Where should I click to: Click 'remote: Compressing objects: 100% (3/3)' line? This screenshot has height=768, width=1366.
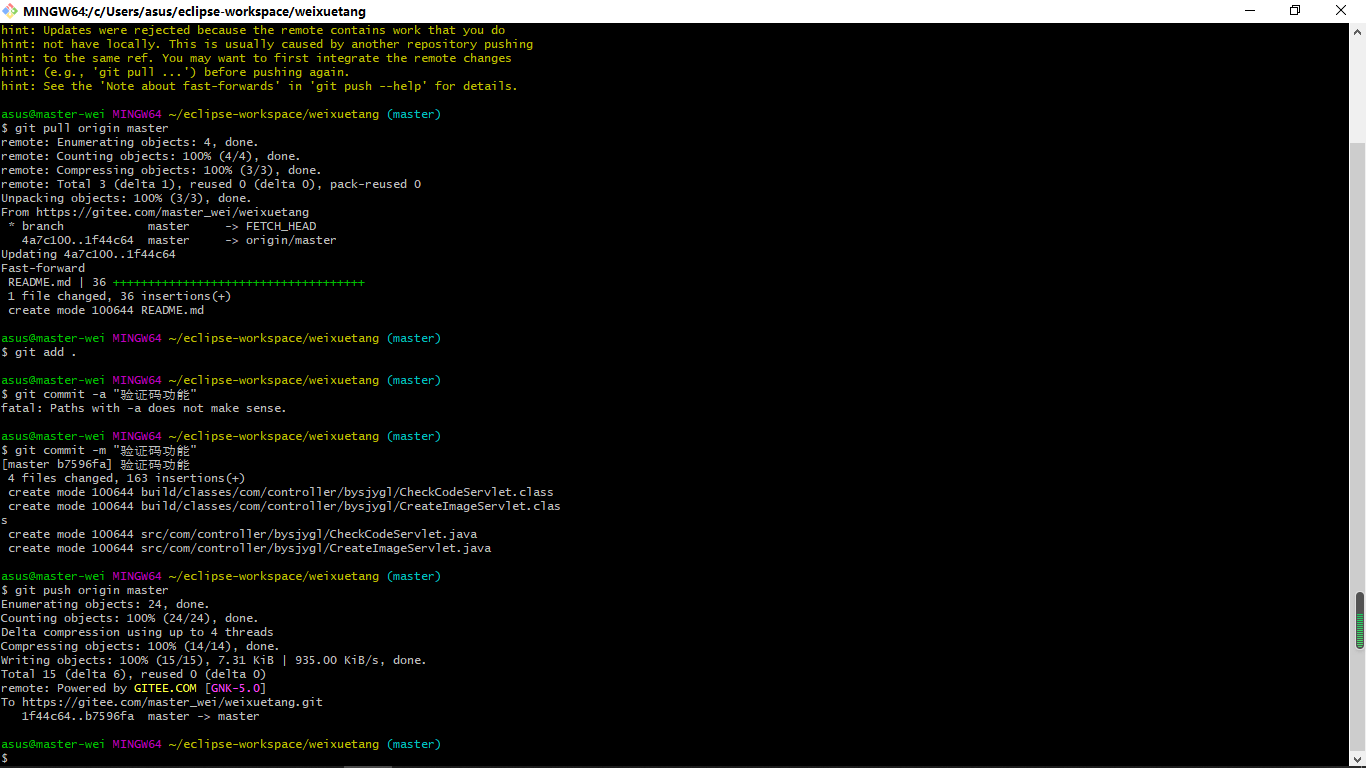[161, 170]
